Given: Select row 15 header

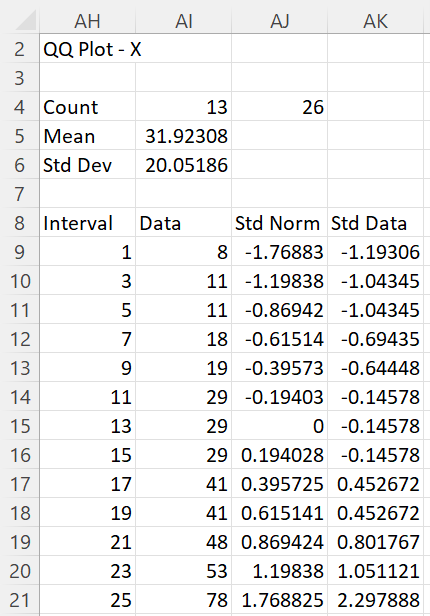Looking at the screenshot, I should [20, 426].
